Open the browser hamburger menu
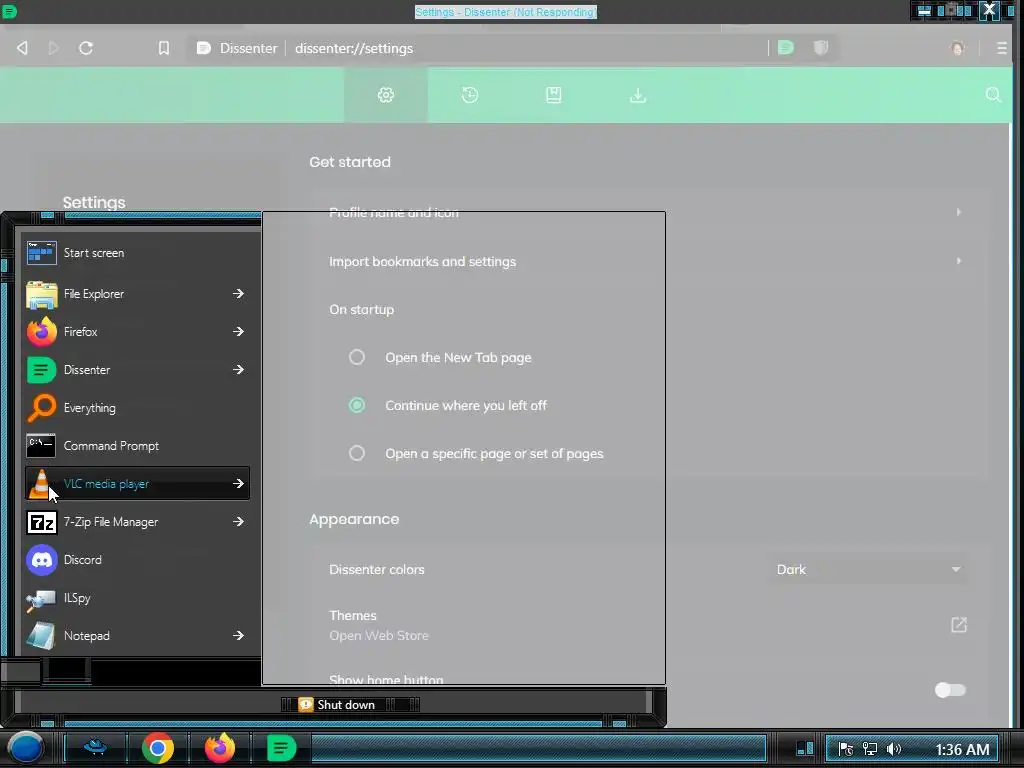Screen dimensions: 1024x768 (x=1001, y=48)
